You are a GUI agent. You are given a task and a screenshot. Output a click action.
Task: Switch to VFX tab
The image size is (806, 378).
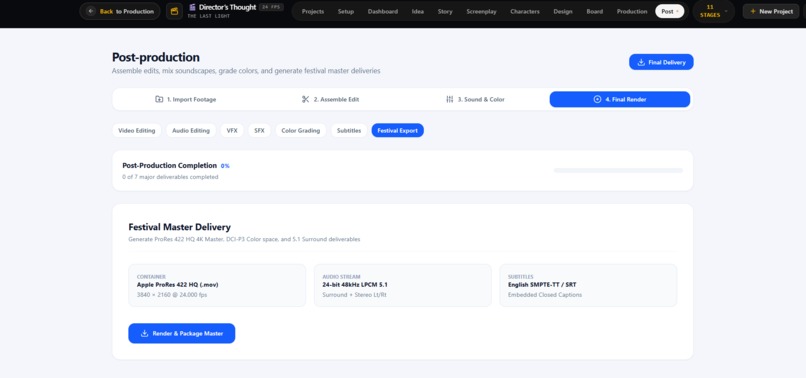click(x=232, y=131)
